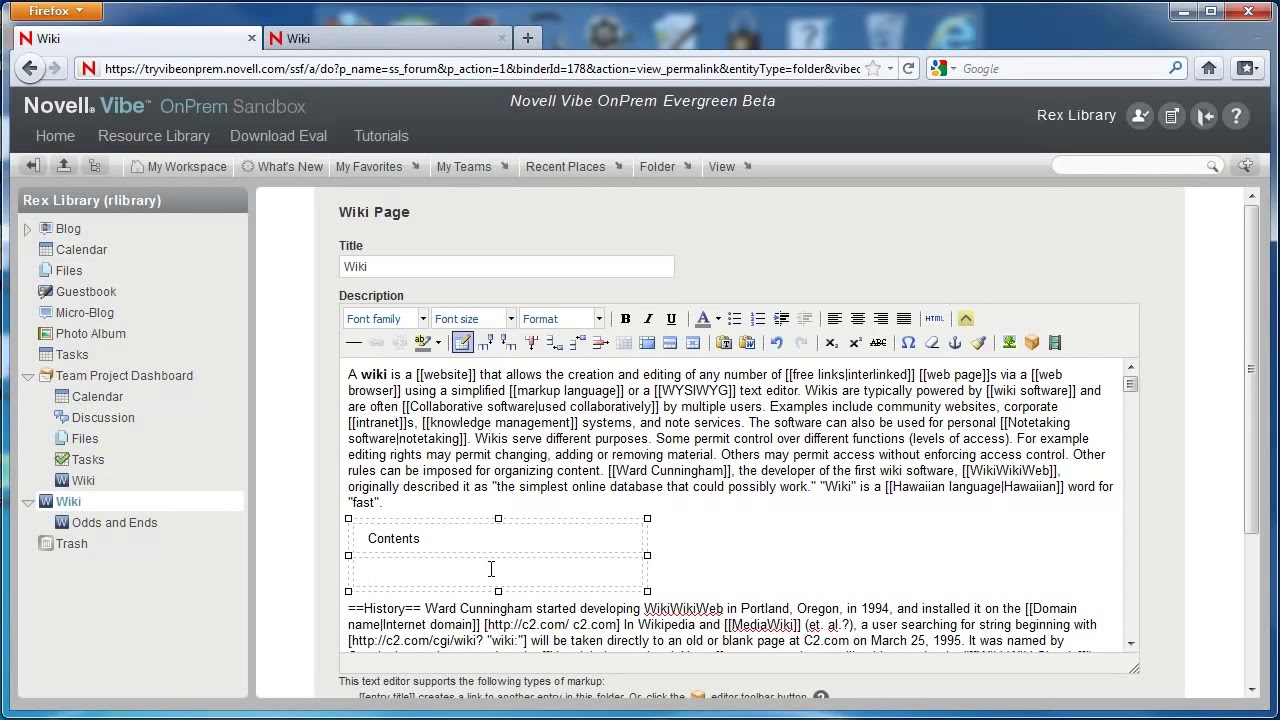Toggle underline formatting in the editor
The width and height of the screenshot is (1280, 720).
671,319
